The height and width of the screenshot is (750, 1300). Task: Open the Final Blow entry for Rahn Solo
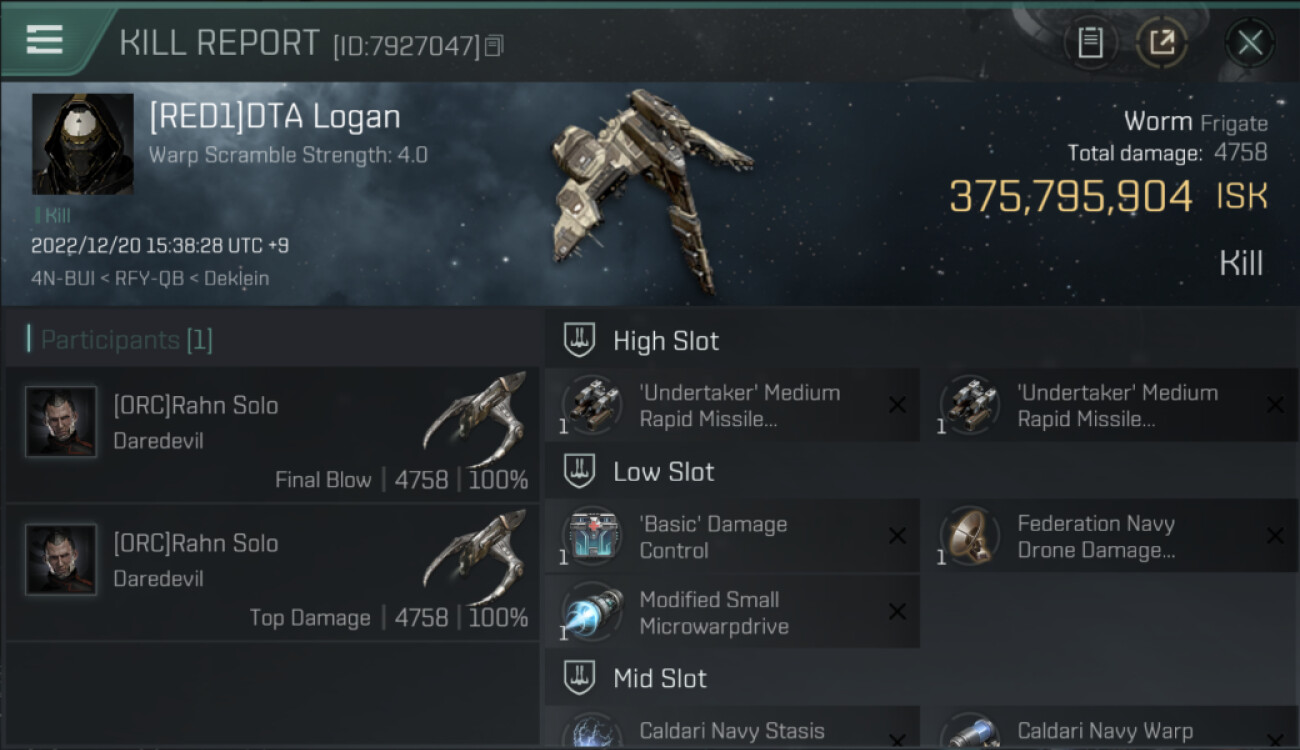(272, 435)
